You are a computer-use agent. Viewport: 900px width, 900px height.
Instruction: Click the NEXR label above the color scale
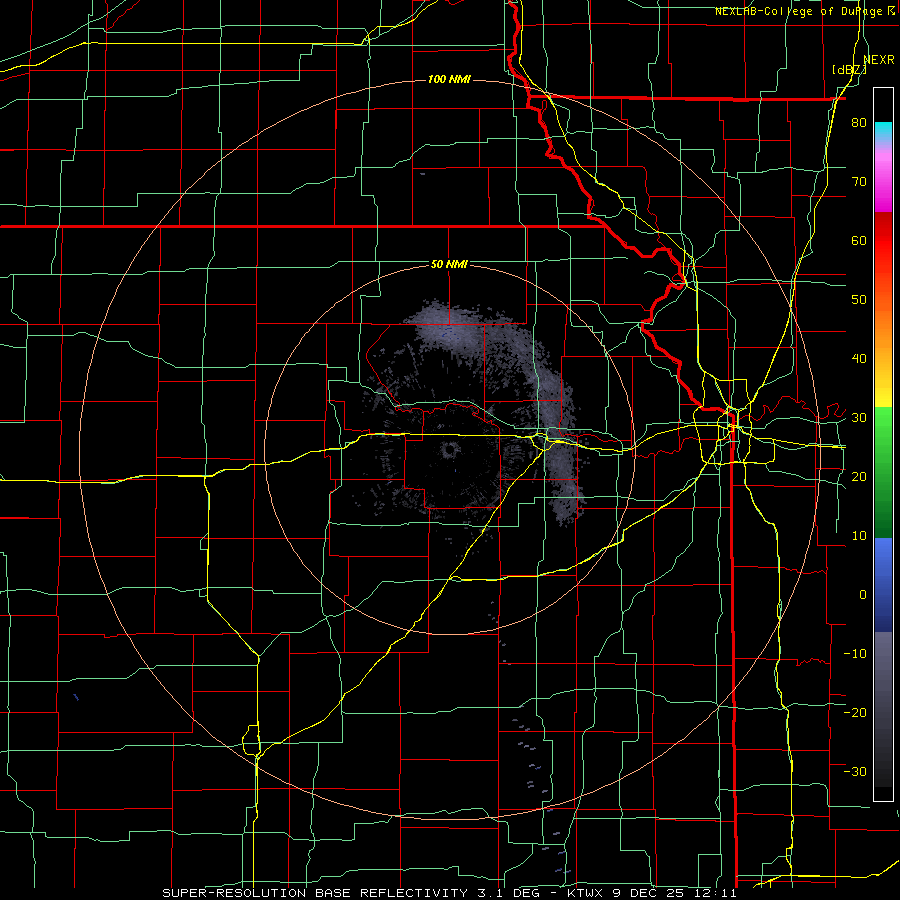point(879,59)
